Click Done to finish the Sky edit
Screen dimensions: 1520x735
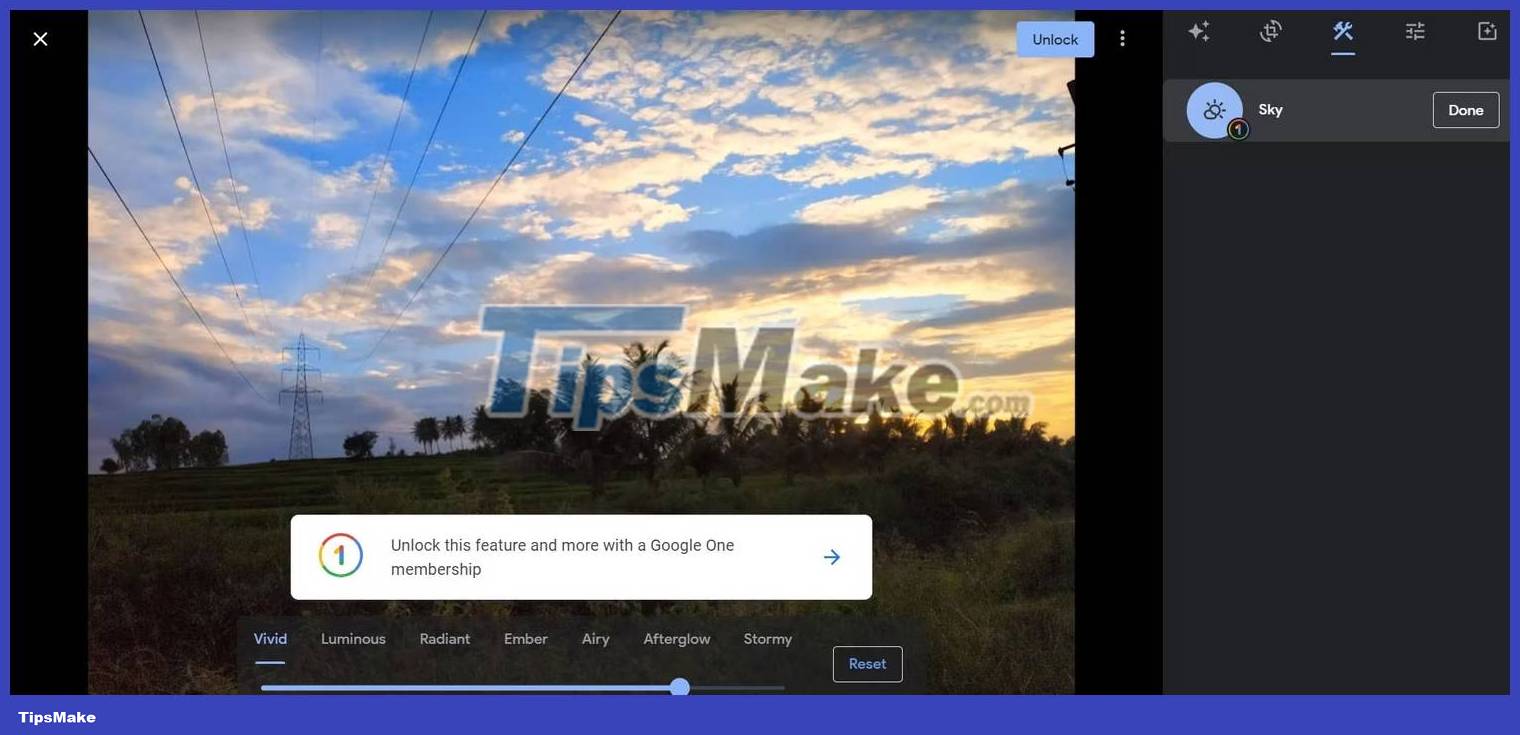(1465, 110)
